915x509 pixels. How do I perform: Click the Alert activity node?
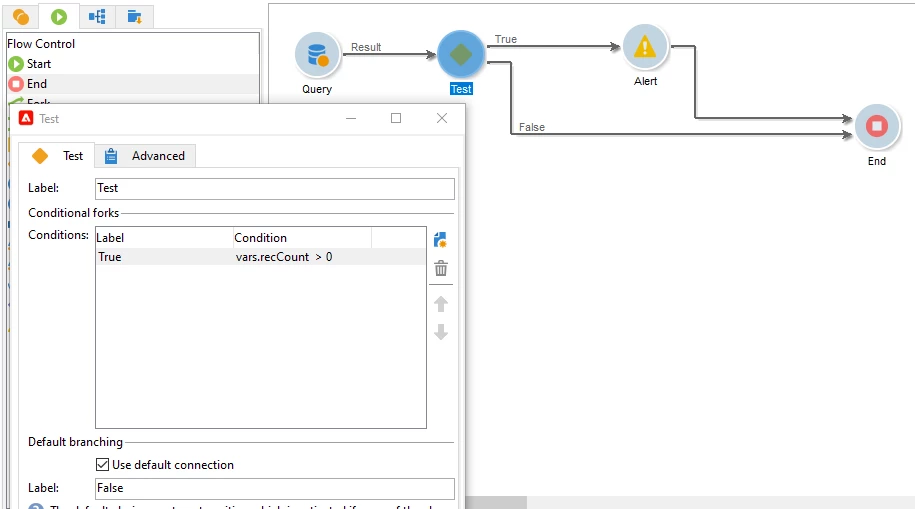(645, 47)
